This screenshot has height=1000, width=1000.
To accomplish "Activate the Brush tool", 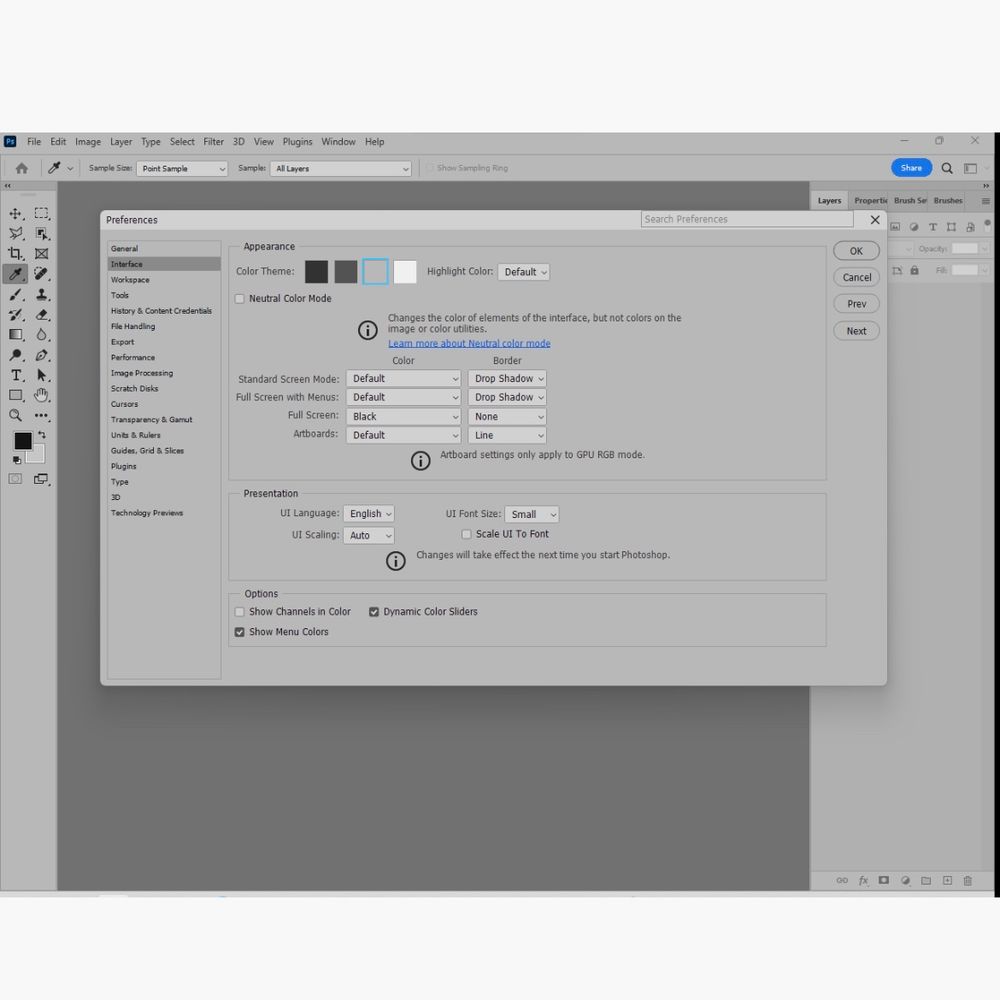I will (x=15, y=294).
